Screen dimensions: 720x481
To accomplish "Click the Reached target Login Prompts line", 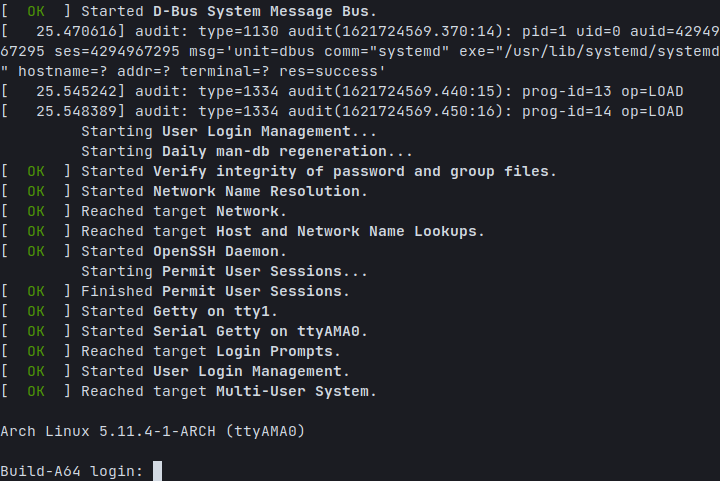I will point(171,352).
